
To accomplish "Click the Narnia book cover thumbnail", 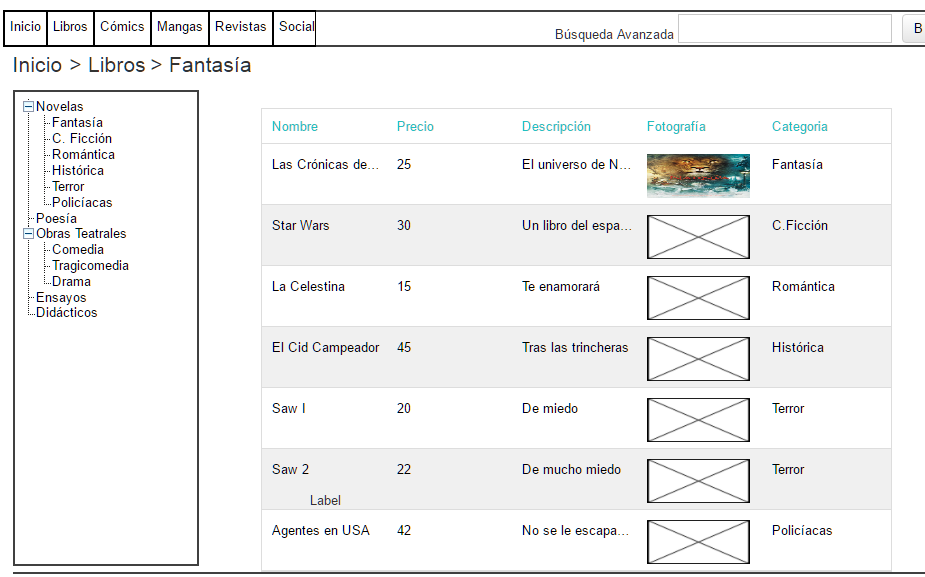I will point(698,176).
